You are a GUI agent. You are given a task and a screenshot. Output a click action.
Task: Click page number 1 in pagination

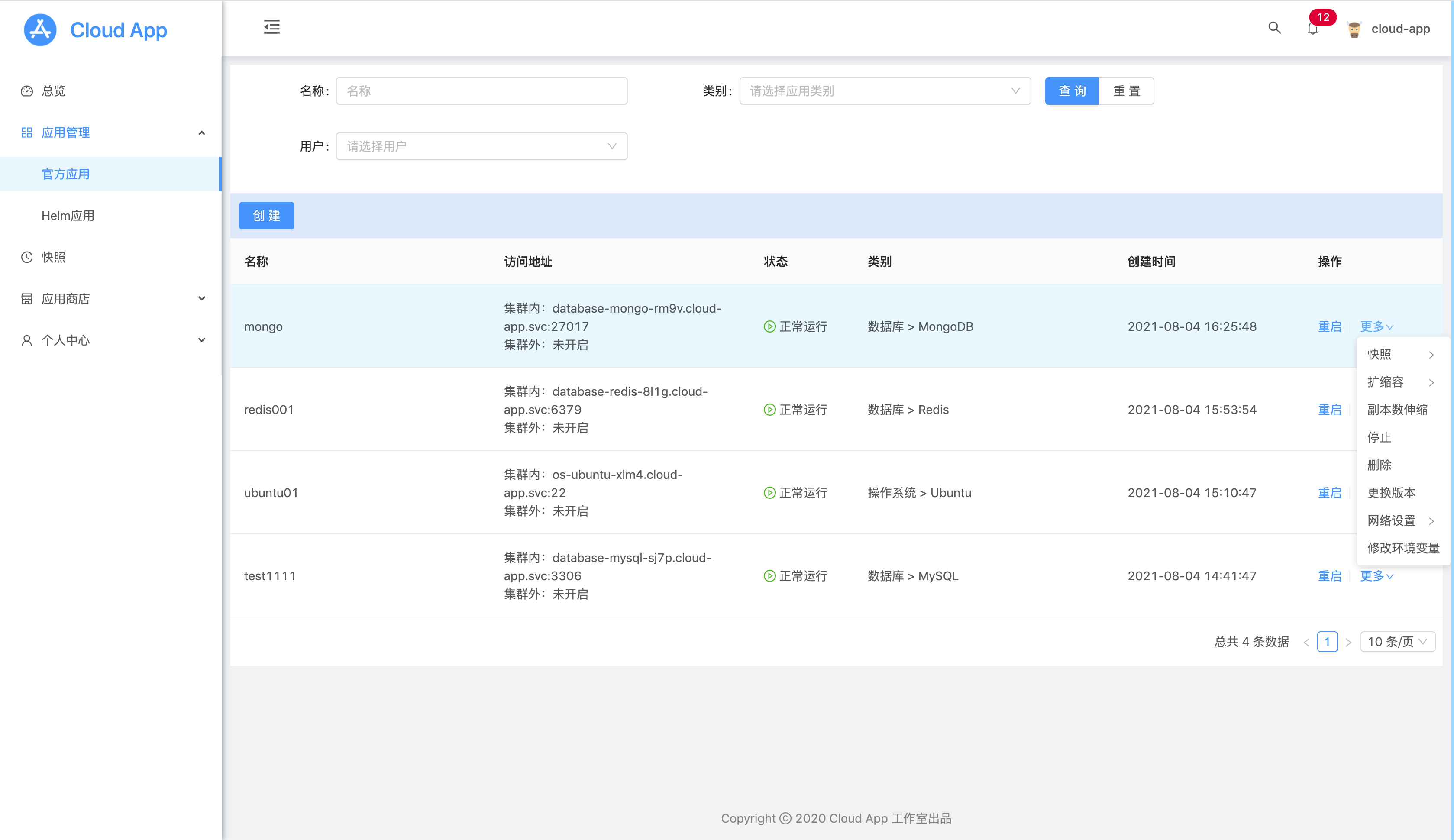coord(1327,642)
